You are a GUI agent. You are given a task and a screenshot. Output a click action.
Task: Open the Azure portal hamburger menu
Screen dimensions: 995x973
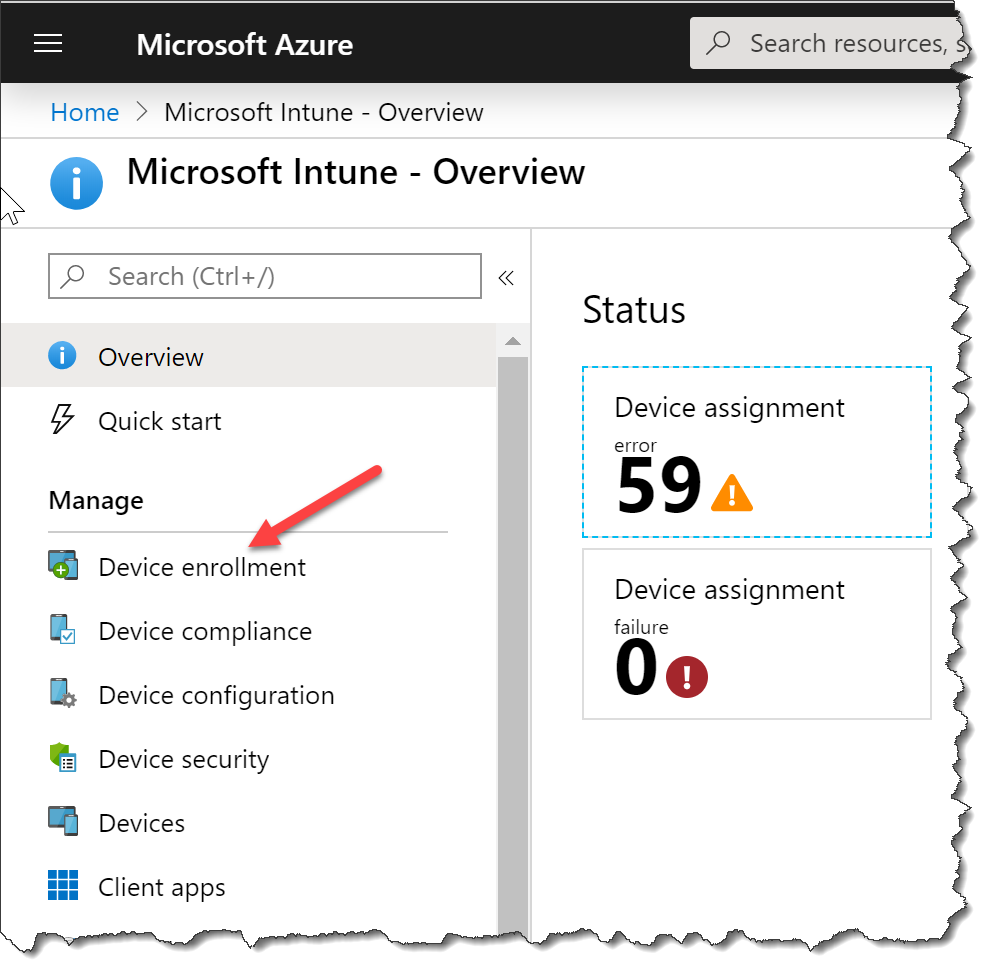click(48, 42)
